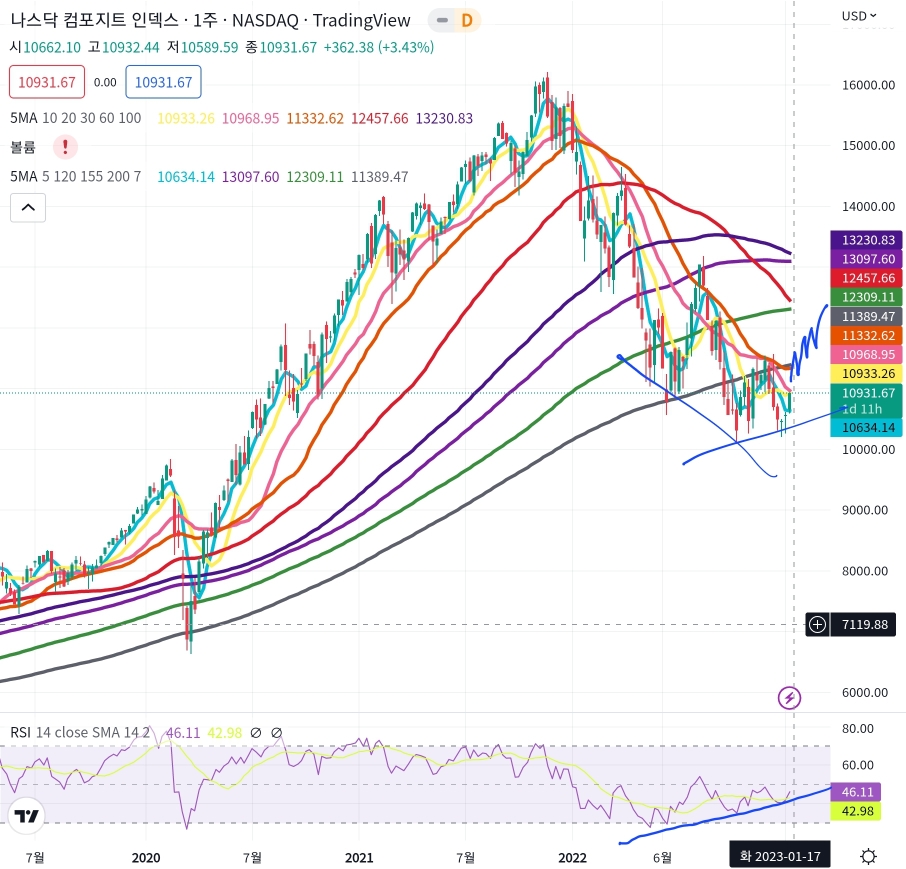The height and width of the screenshot is (869, 906).
Task: Click the volume indicator error warning icon
Action: click(65, 147)
